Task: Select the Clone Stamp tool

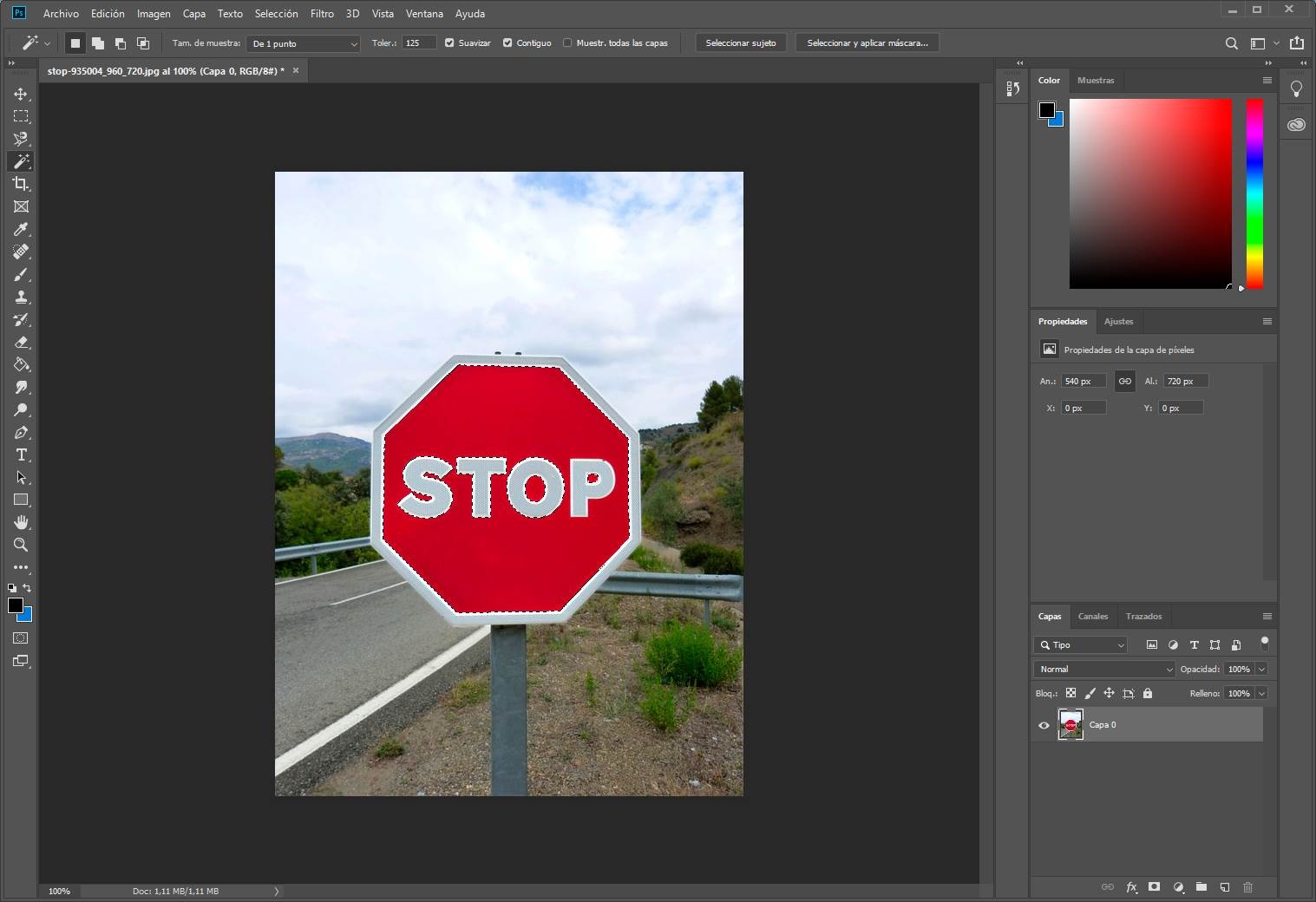Action: tap(21, 297)
